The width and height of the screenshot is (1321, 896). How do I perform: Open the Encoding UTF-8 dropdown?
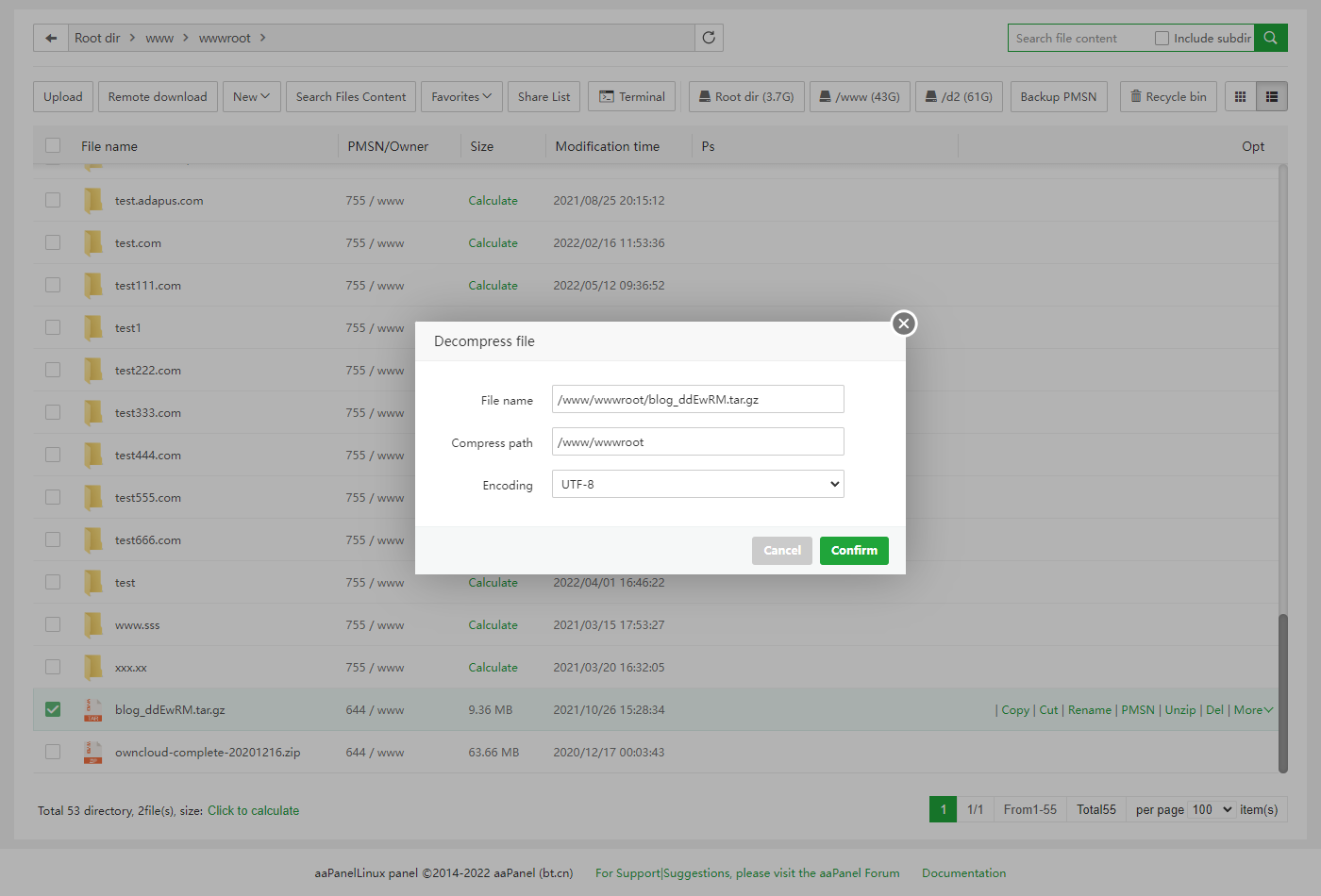coord(697,484)
